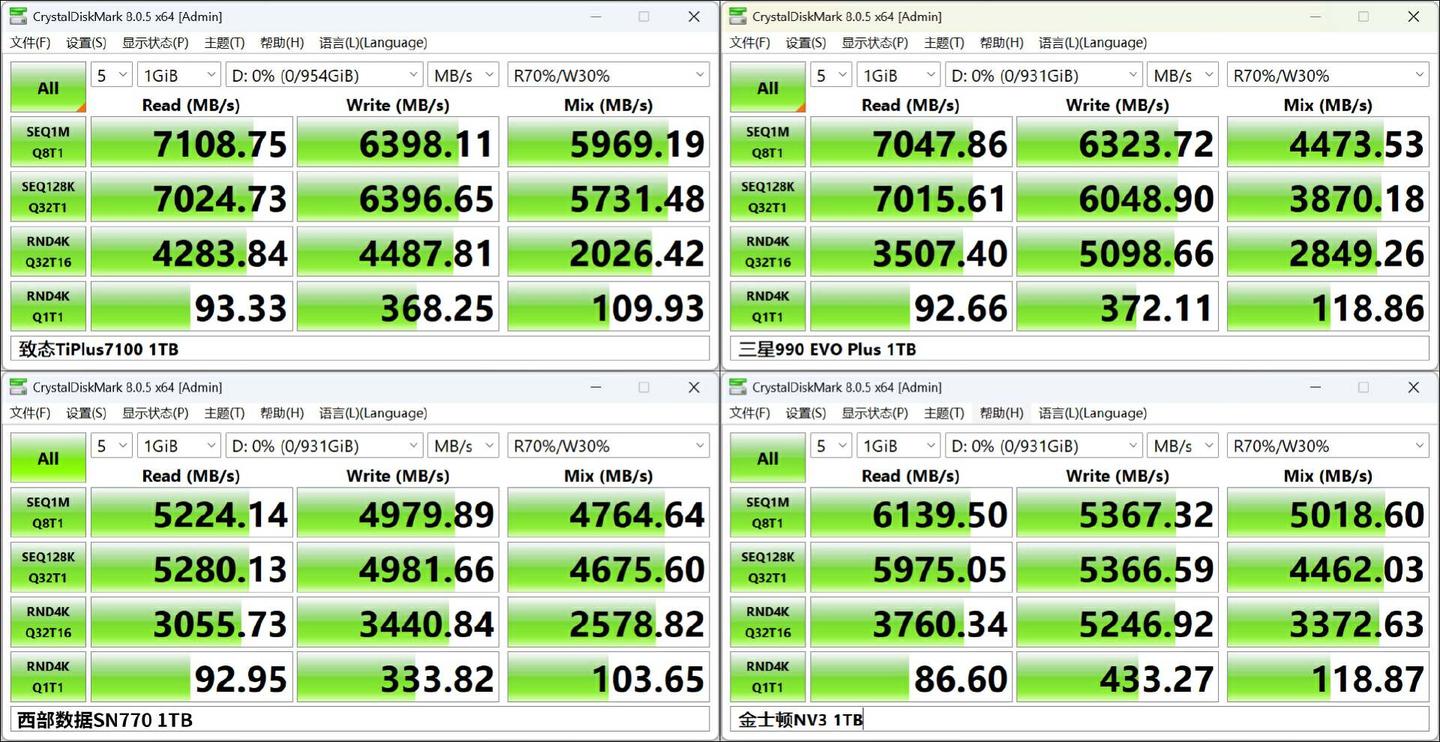The height and width of the screenshot is (742, 1440).
Task: Open 语言(L)(Language) menu in 990 EVO Plus window
Action: point(1092,42)
